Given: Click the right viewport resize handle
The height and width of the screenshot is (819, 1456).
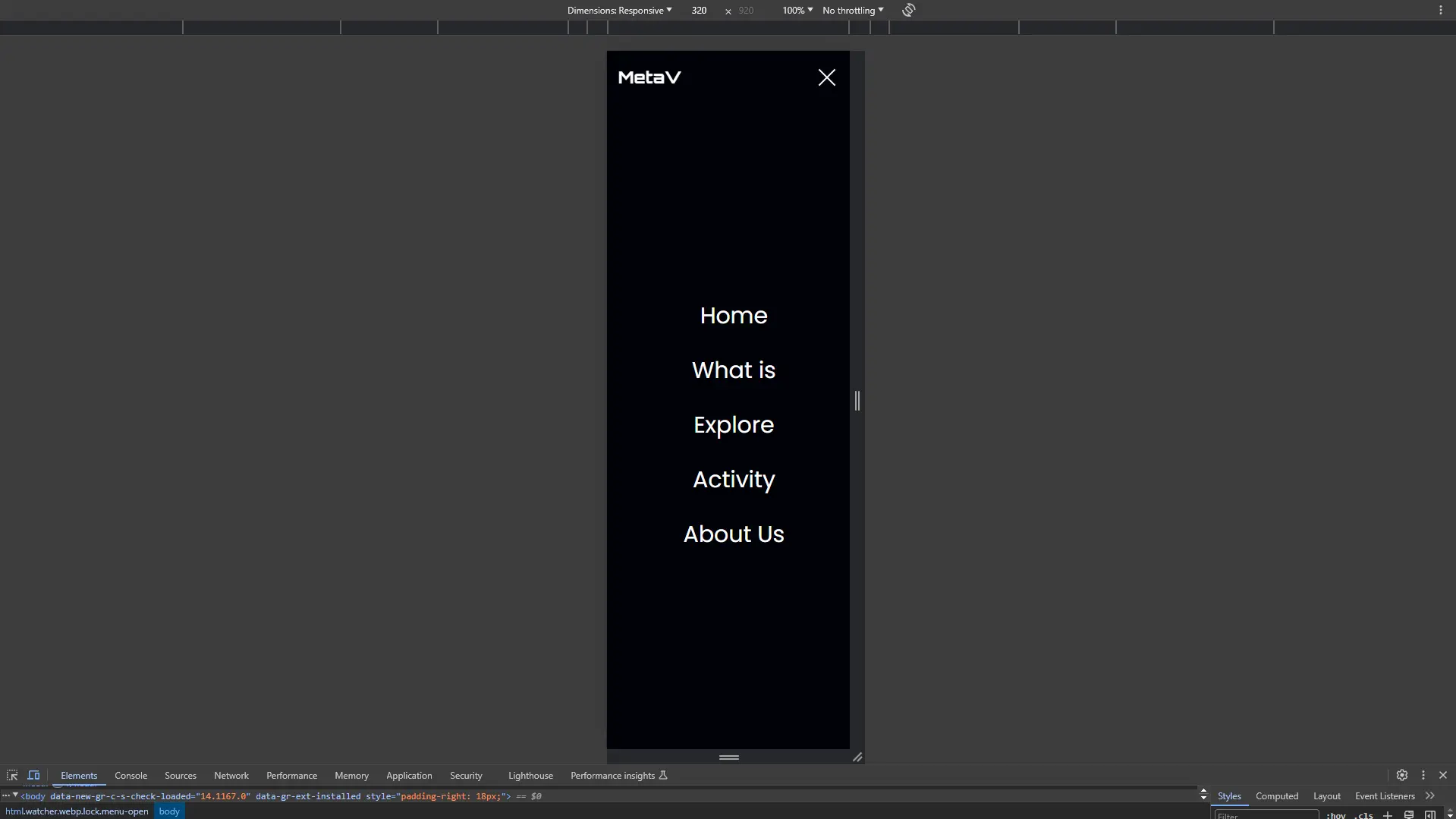Looking at the screenshot, I should coord(857,401).
